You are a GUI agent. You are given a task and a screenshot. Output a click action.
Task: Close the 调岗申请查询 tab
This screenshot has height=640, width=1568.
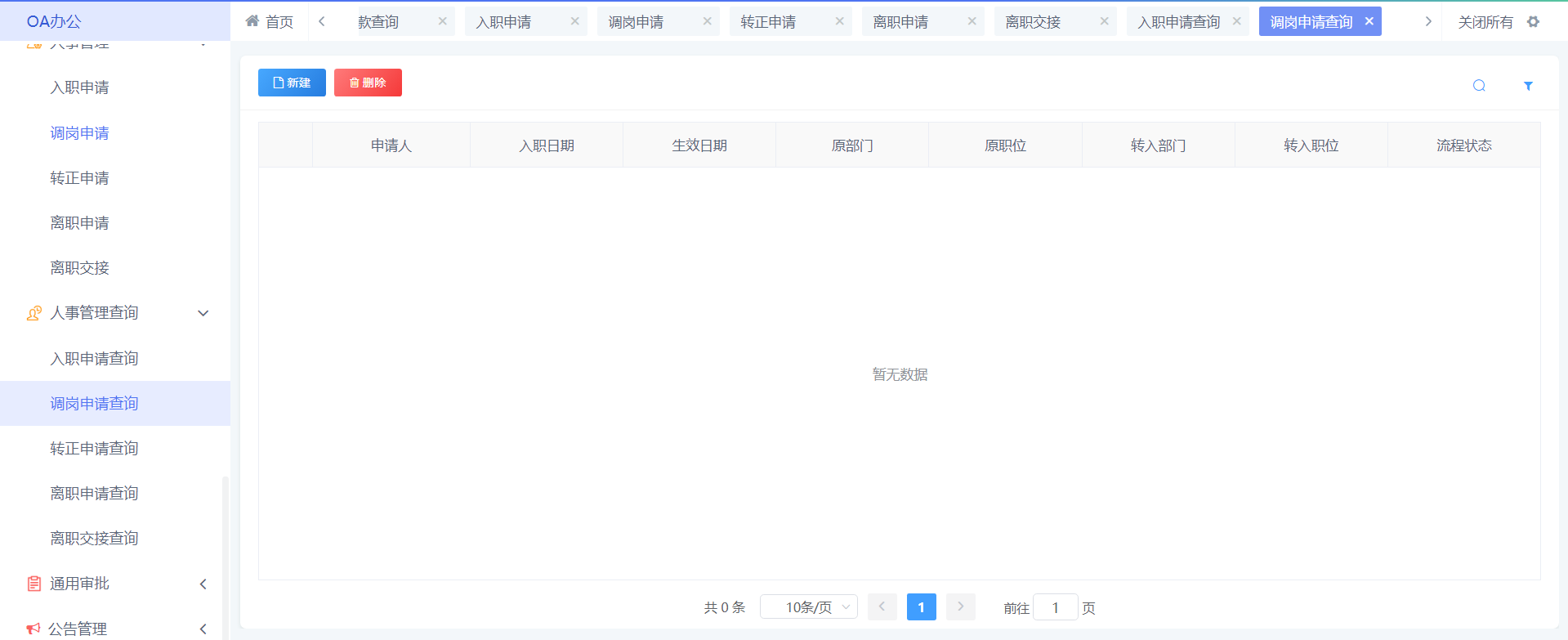point(1369,21)
